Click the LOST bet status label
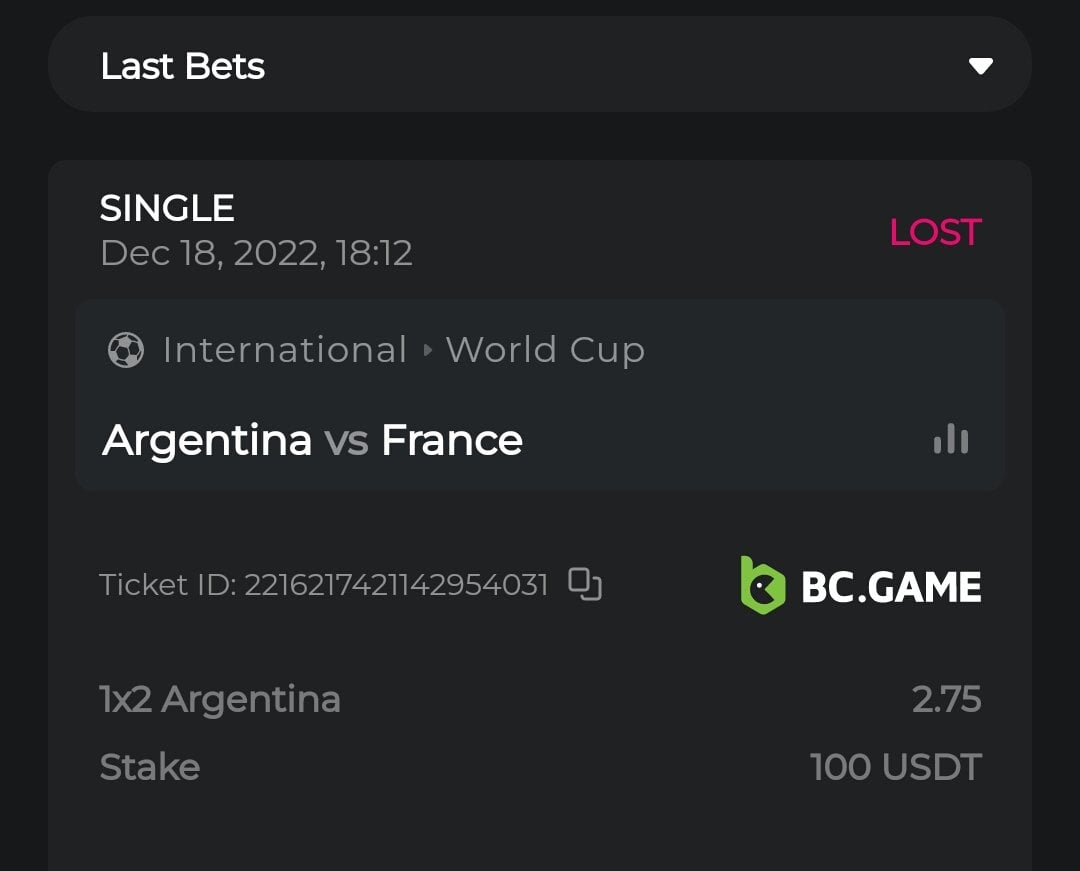This screenshot has width=1080, height=871. 935,232
